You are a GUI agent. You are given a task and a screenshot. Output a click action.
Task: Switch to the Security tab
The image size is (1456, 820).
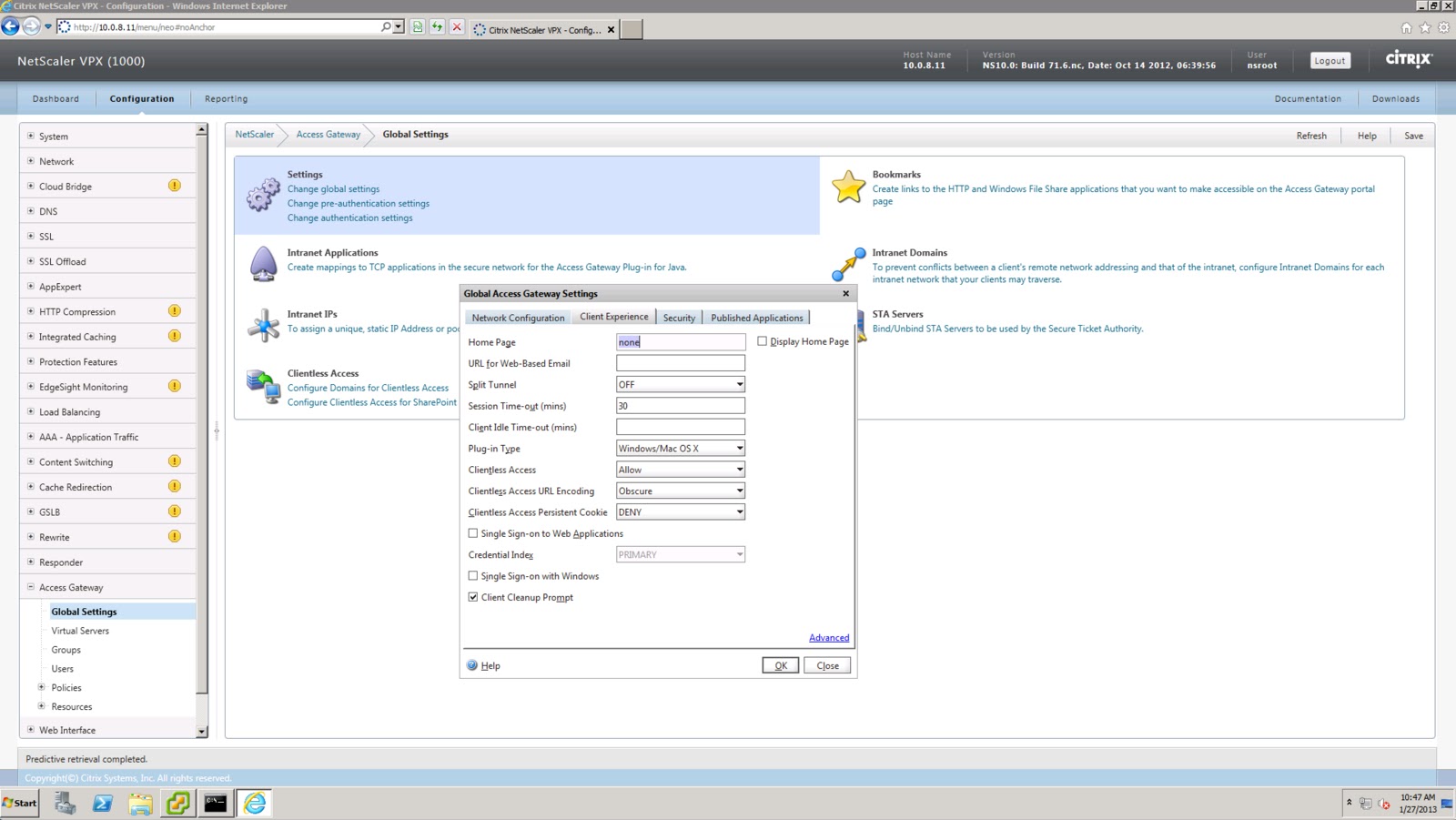679,318
